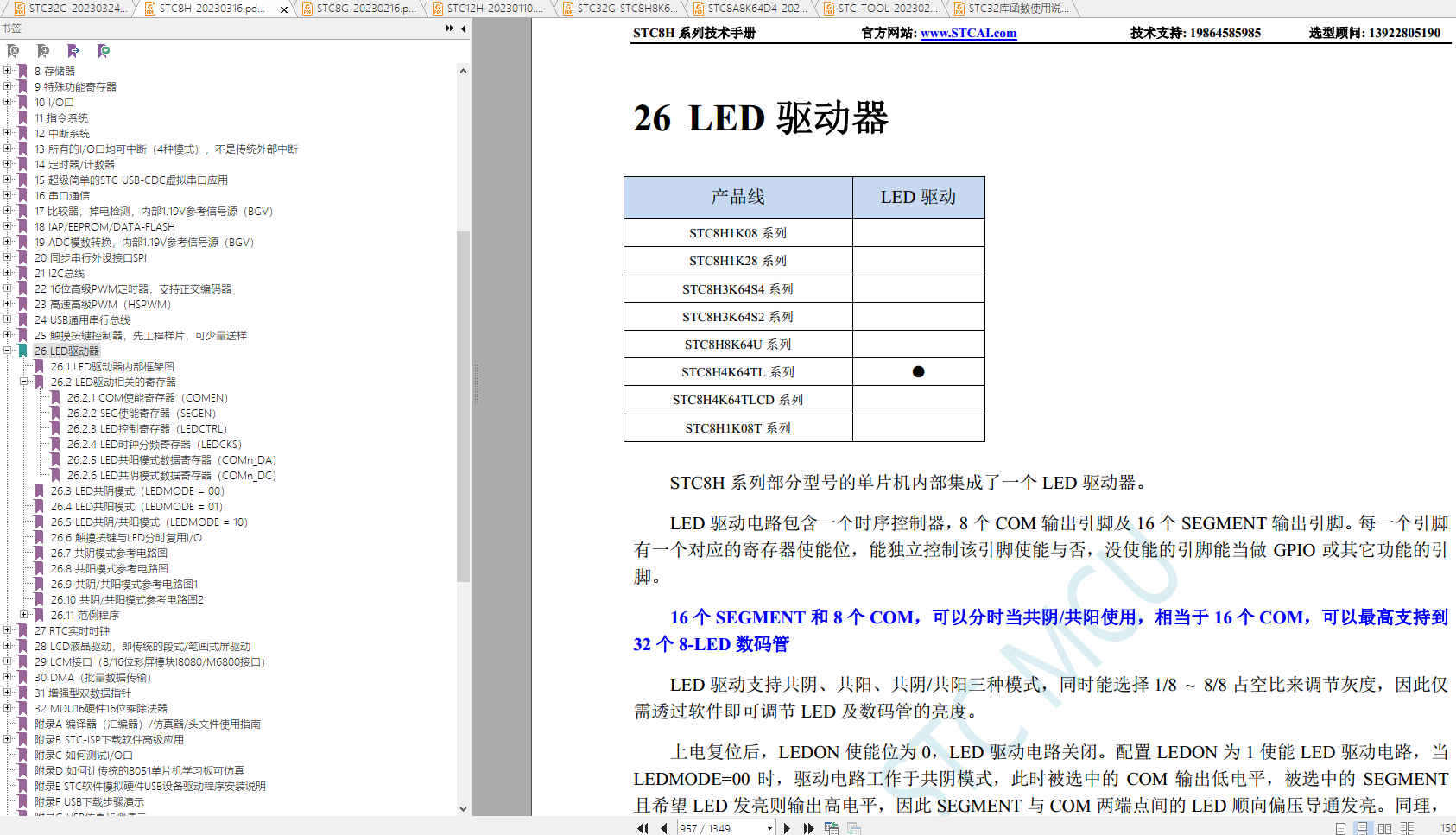
Task: Click the bookmarks scrollbar down arrow
Action: (464, 809)
